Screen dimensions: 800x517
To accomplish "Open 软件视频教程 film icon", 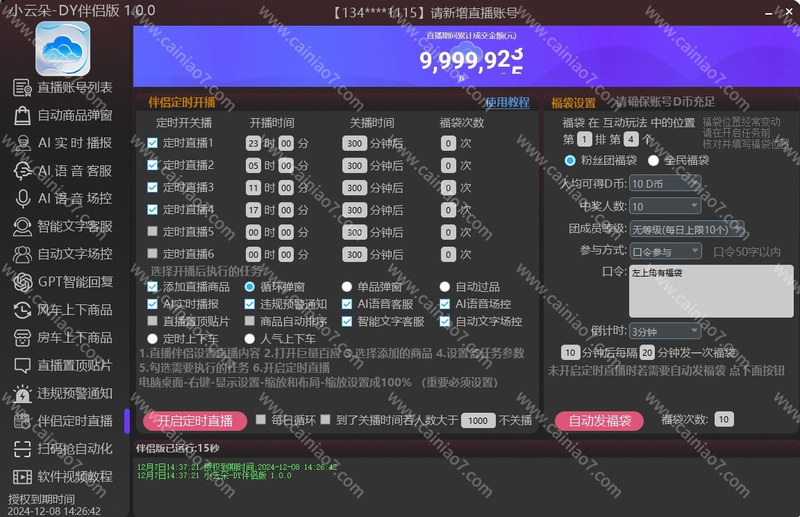I will click(22, 477).
